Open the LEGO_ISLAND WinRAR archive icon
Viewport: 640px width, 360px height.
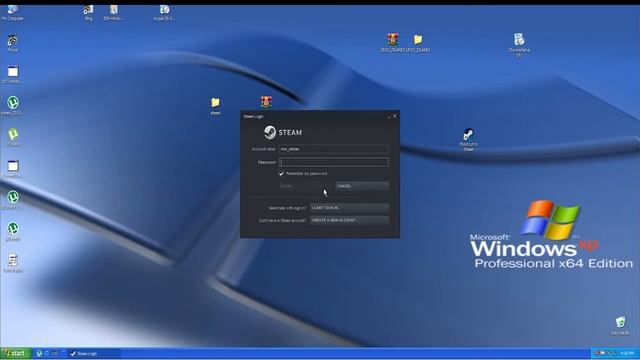pos(393,42)
